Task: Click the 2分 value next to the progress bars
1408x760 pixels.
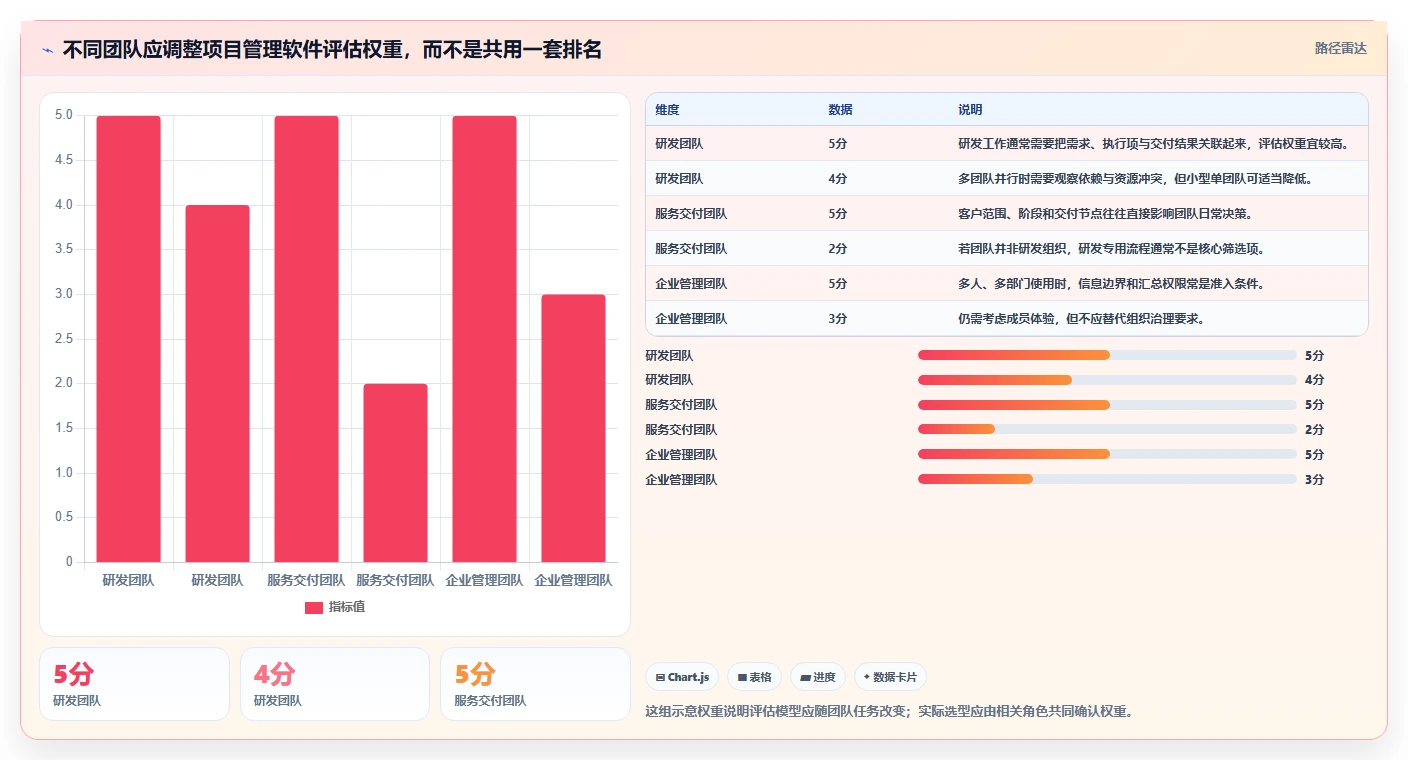Action: [x=1314, y=430]
